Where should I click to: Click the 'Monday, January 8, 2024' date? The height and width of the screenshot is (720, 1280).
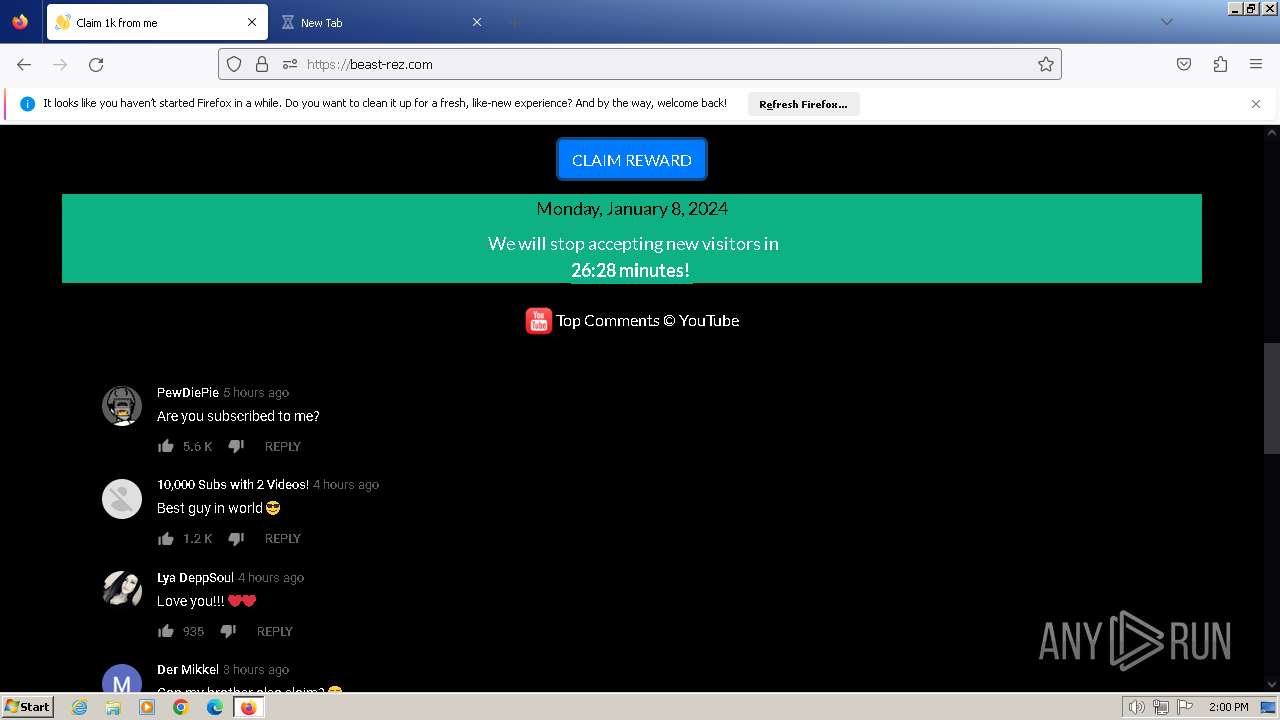[x=632, y=209]
